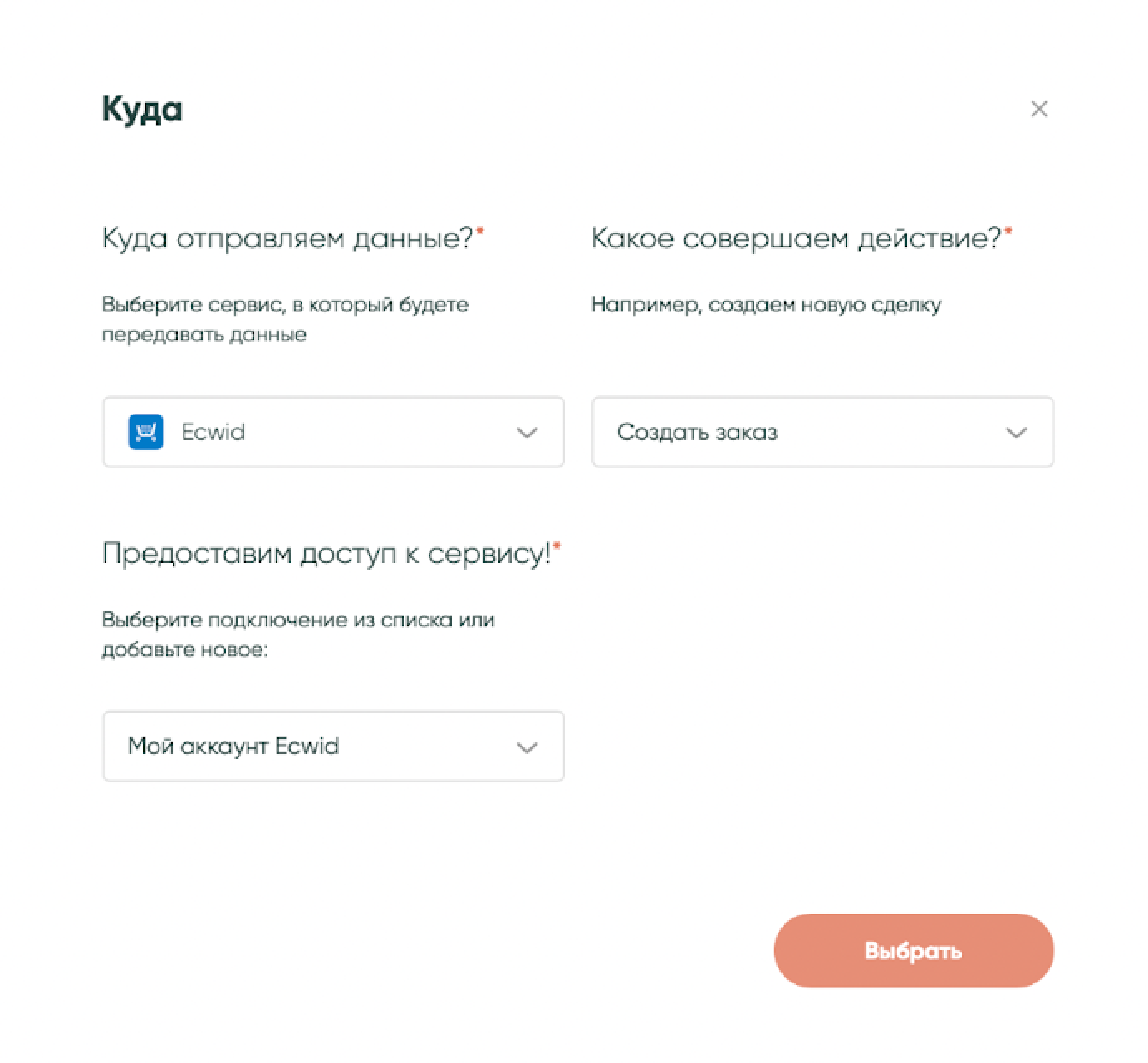Click the Куда отправляем данные? heading
Screen dimensions: 1148x1063
[x=287, y=239]
